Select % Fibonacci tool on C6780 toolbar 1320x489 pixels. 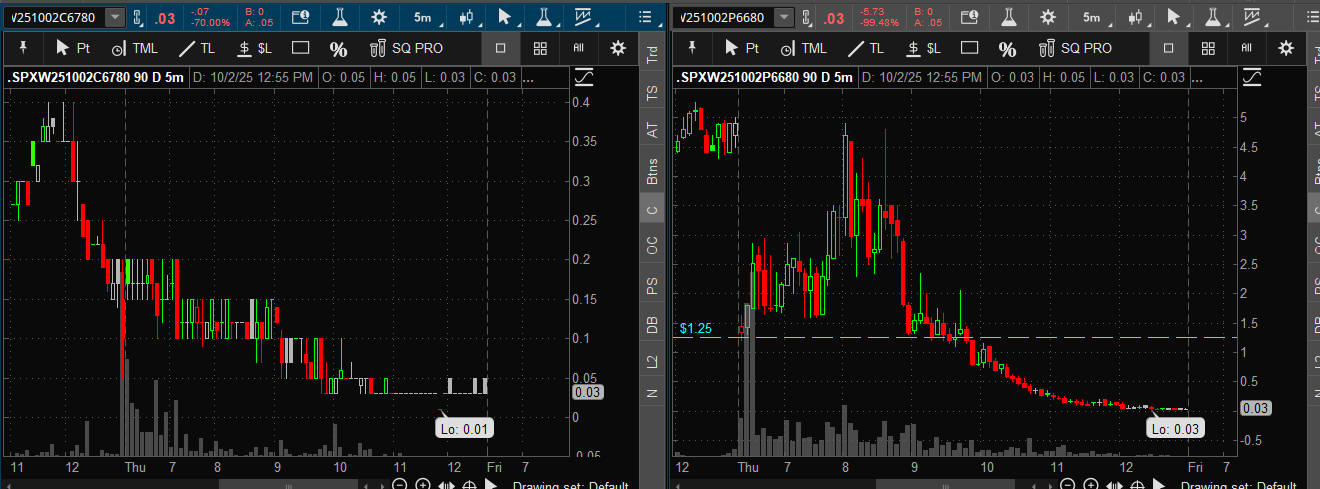pos(339,48)
